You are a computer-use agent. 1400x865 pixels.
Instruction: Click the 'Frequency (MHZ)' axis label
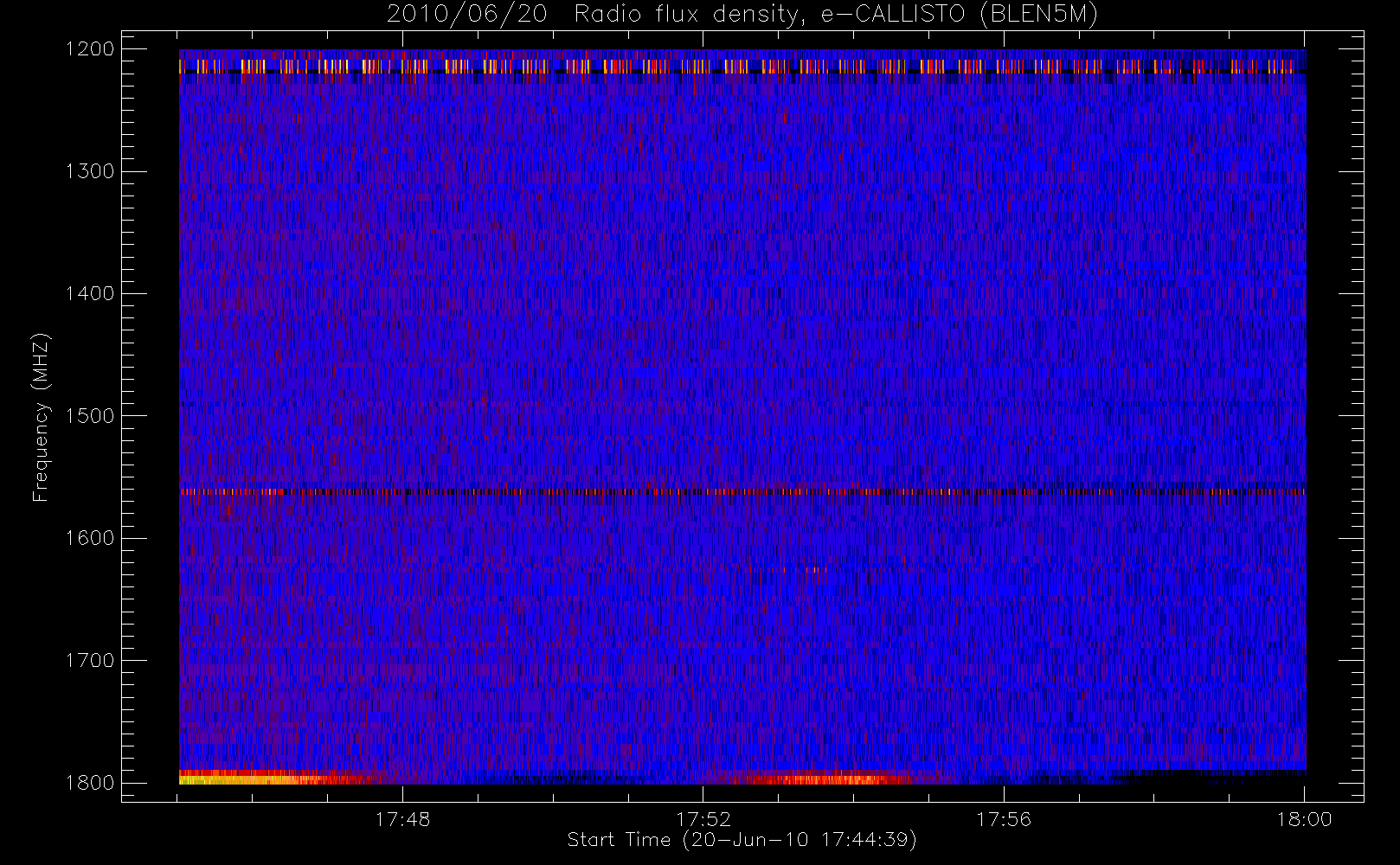(40, 417)
